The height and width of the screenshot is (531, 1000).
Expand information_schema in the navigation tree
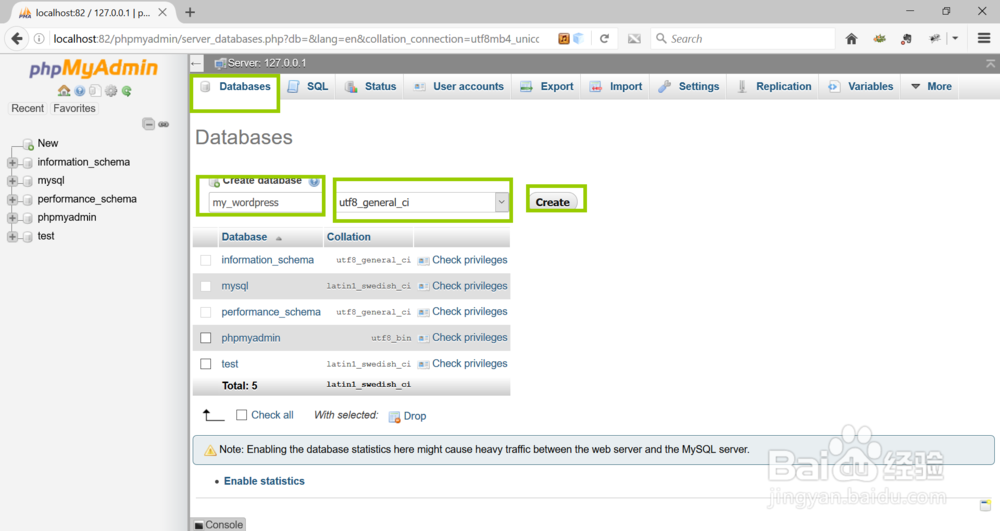pyautogui.click(x=12, y=163)
